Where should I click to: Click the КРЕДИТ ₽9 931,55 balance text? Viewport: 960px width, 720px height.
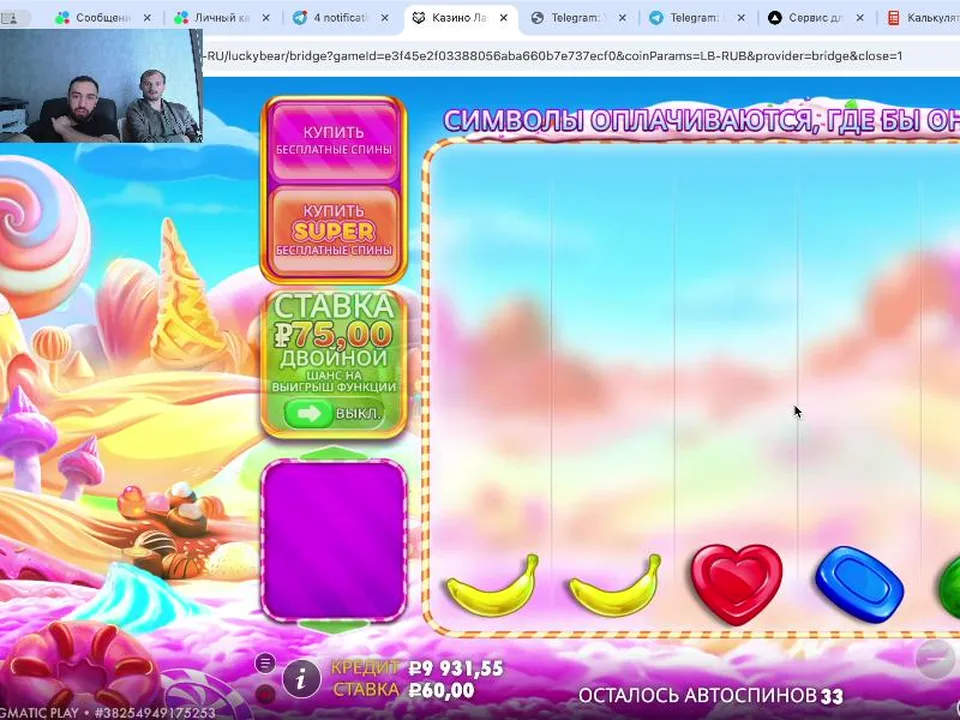pyautogui.click(x=417, y=668)
